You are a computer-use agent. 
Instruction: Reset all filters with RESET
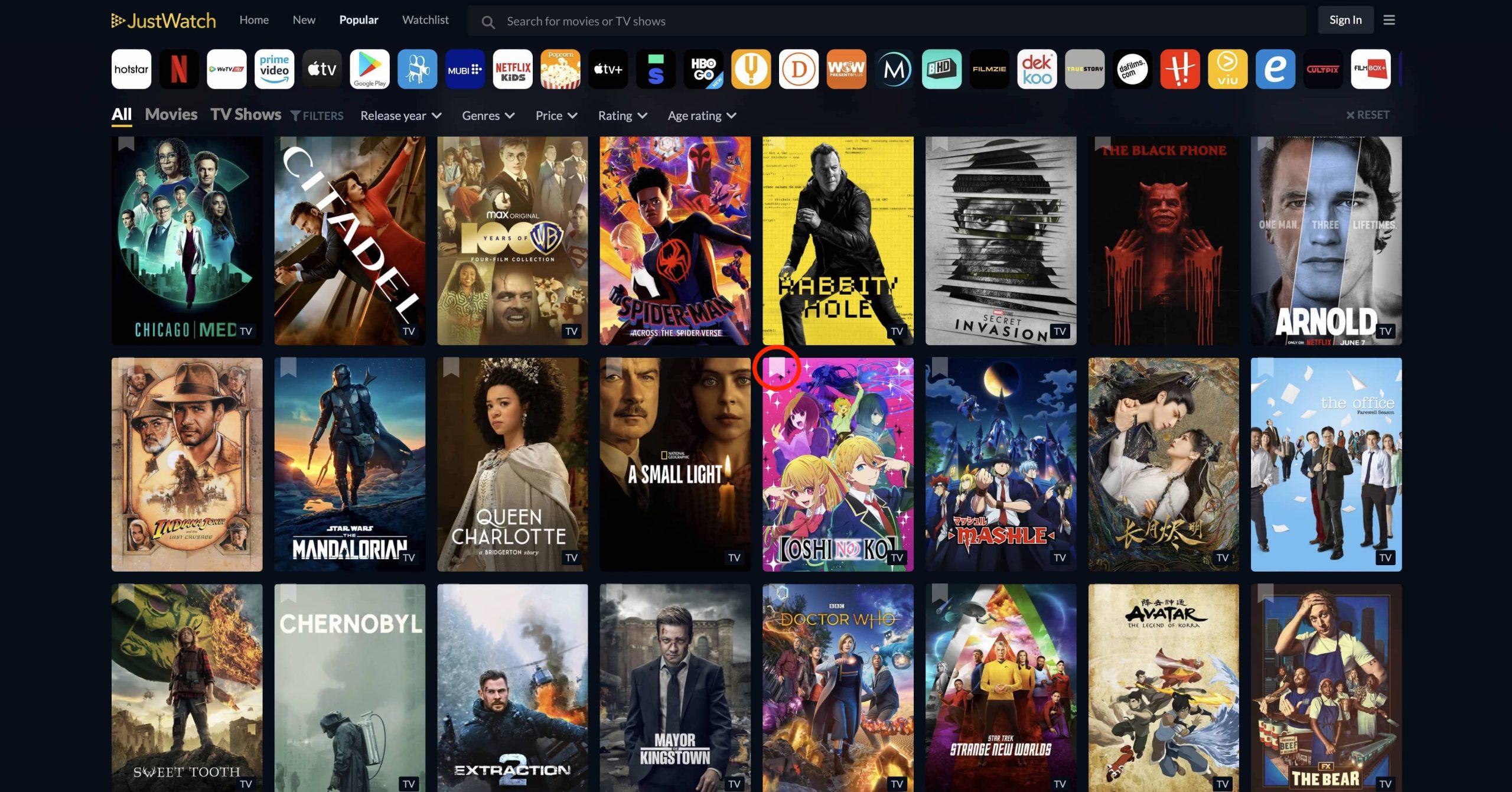tap(1367, 115)
